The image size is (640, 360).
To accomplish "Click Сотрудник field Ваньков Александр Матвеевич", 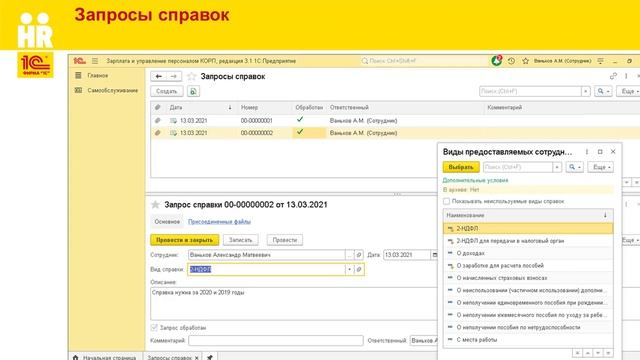I will tap(267, 255).
